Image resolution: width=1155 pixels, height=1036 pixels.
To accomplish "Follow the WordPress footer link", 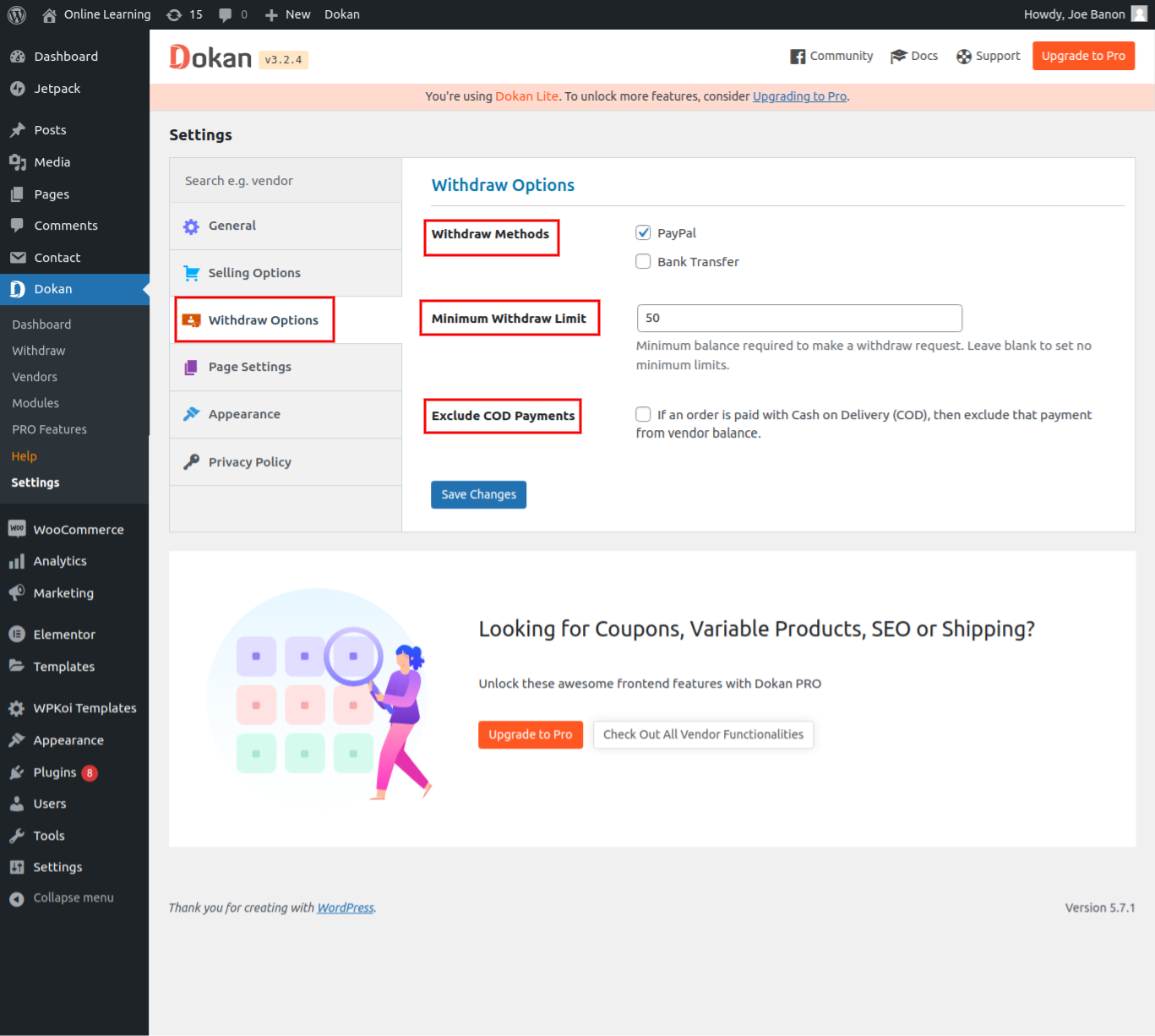I will (x=346, y=908).
